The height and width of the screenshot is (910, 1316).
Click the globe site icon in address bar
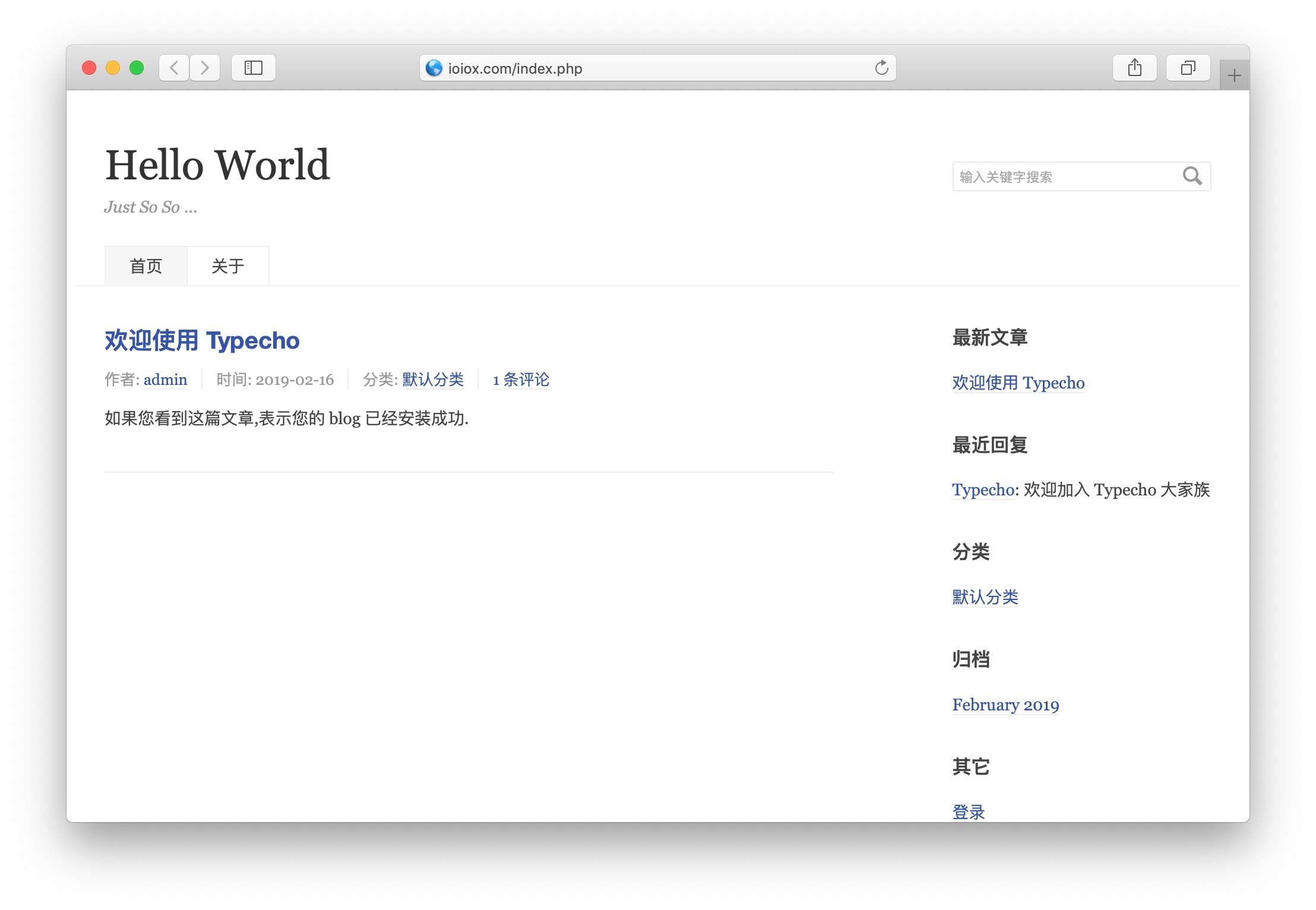tap(434, 68)
